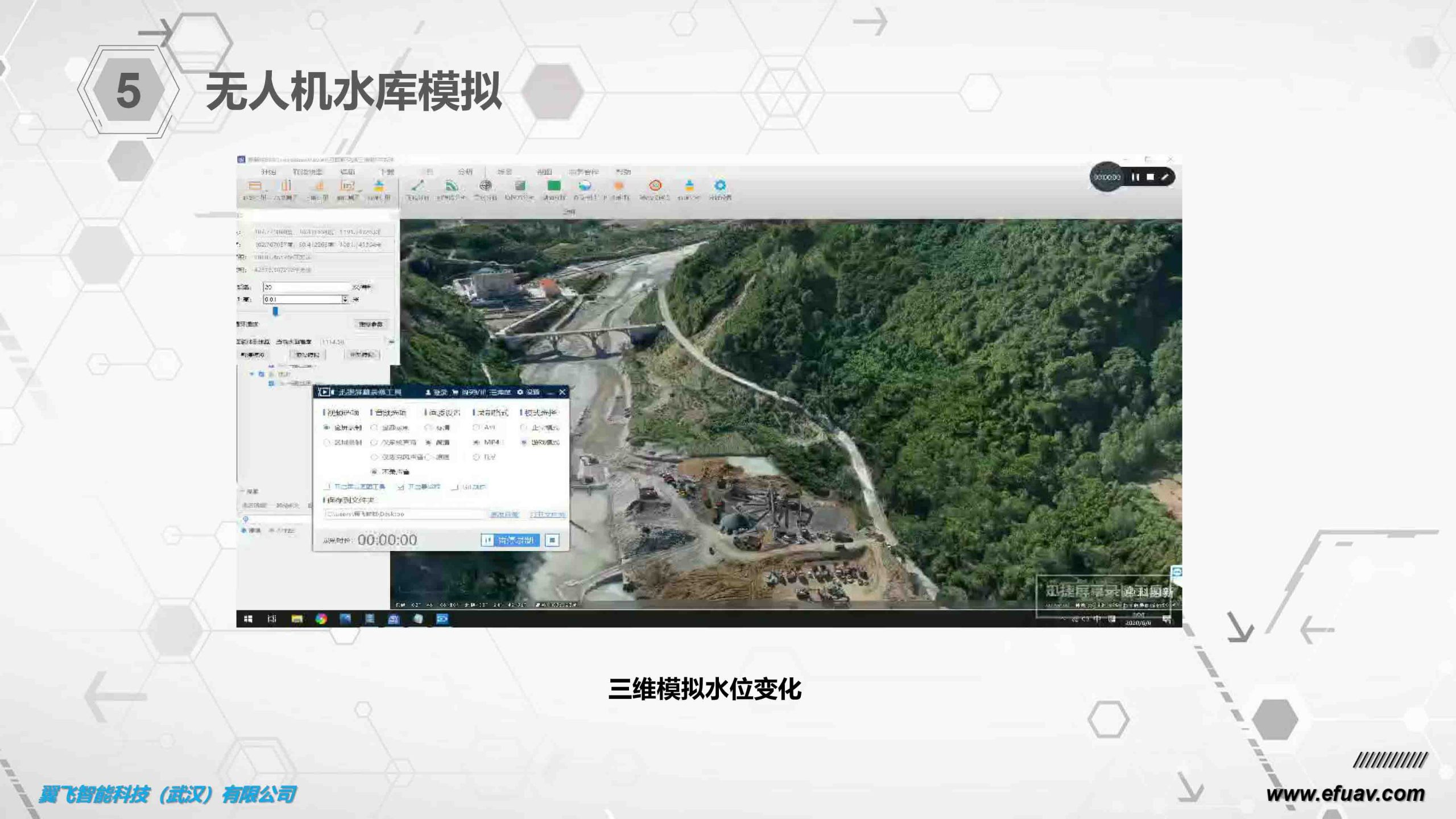This screenshot has width=1456, height=819.
Task: Toggle GIF creation checkbox
Action: [x=469, y=487]
